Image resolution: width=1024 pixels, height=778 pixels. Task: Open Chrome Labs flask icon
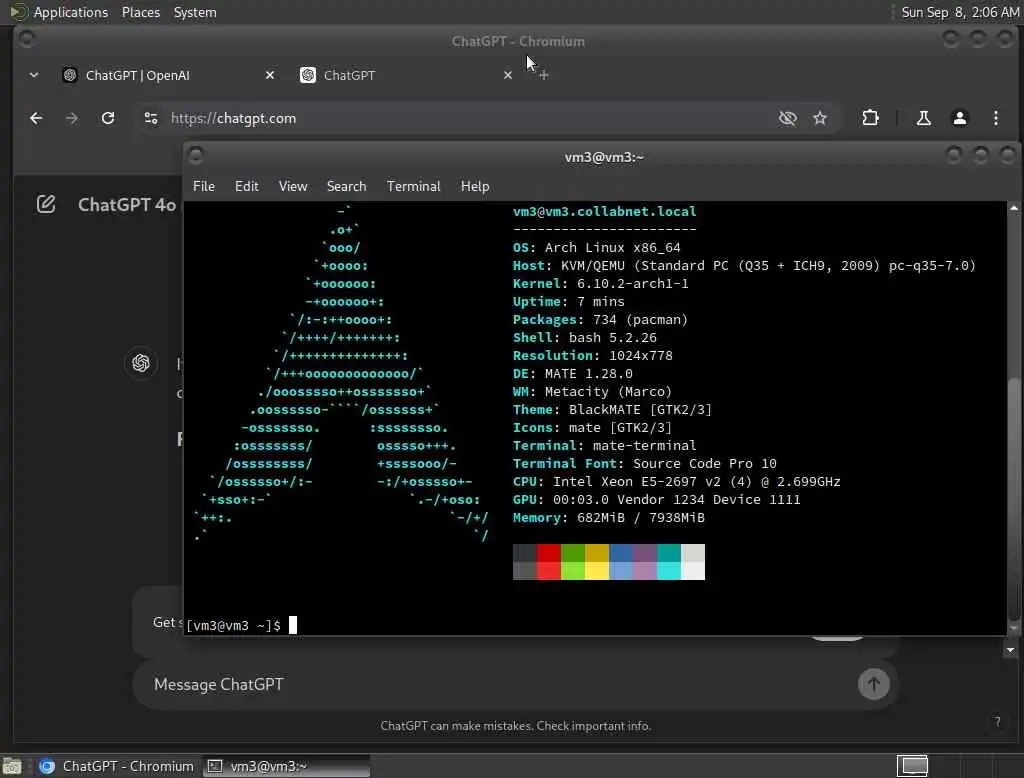click(x=923, y=118)
